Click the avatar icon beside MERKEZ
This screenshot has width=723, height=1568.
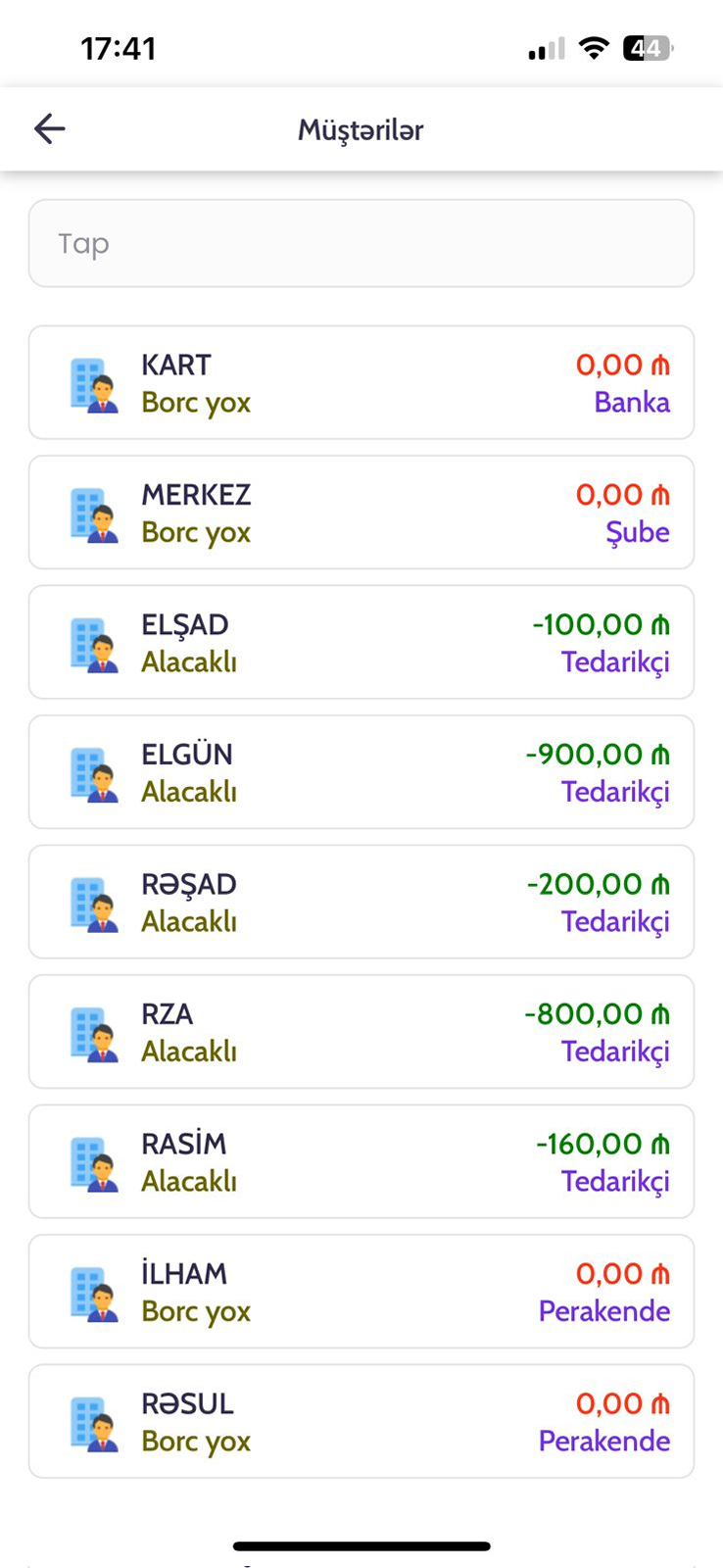[94, 514]
